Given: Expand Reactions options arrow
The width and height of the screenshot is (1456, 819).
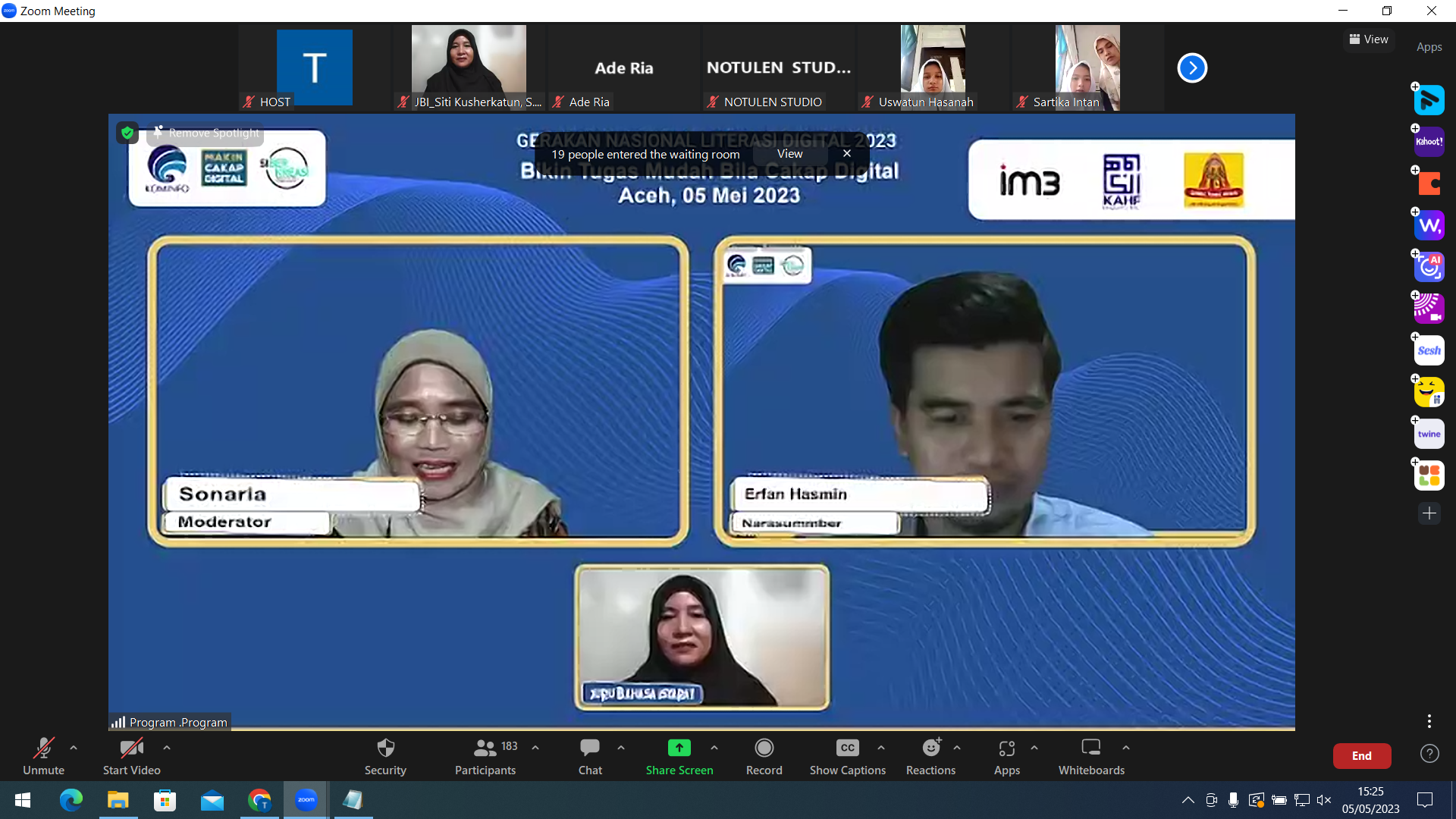Looking at the screenshot, I should [x=957, y=748].
